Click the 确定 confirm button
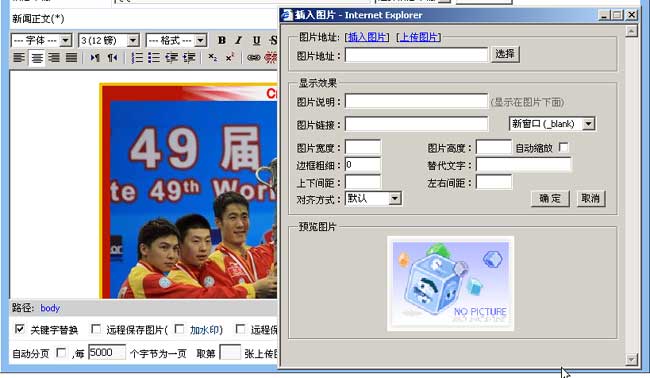The image size is (650, 378). coord(550,199)
